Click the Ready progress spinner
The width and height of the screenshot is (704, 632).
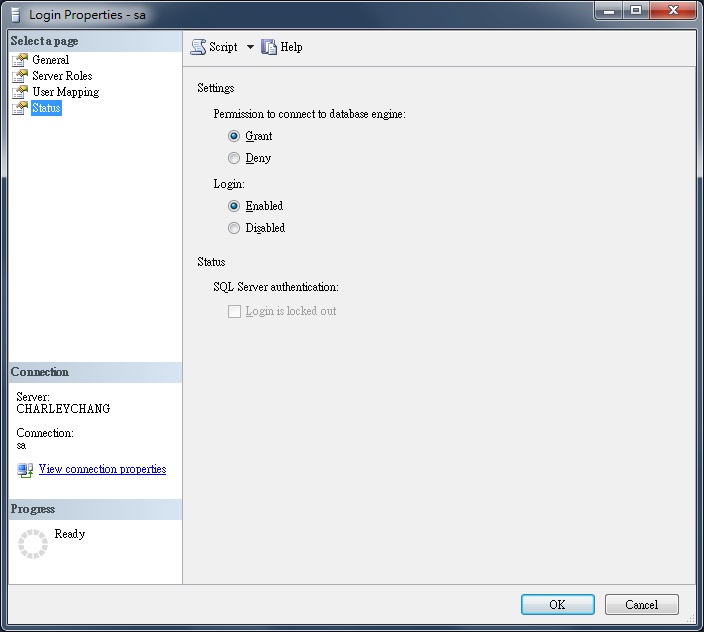click(x=33, y=544)
